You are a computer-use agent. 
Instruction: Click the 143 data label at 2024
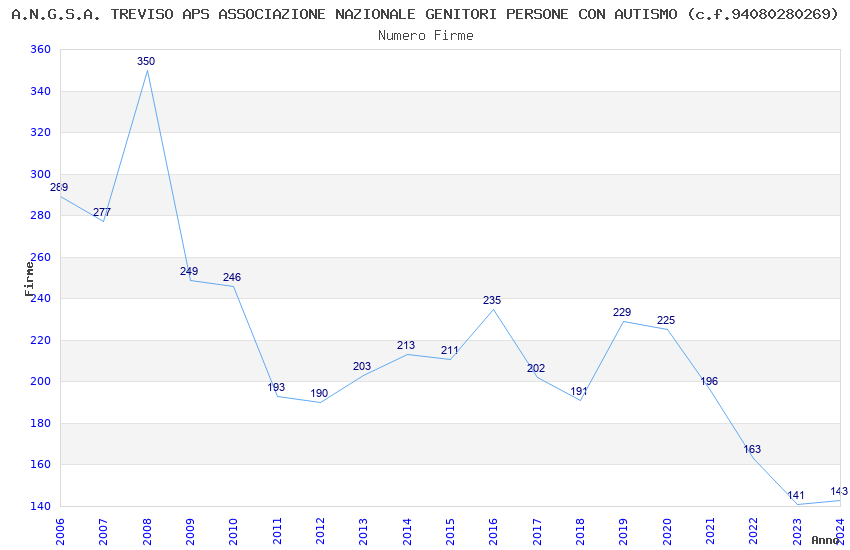click(x=839, y=491)
